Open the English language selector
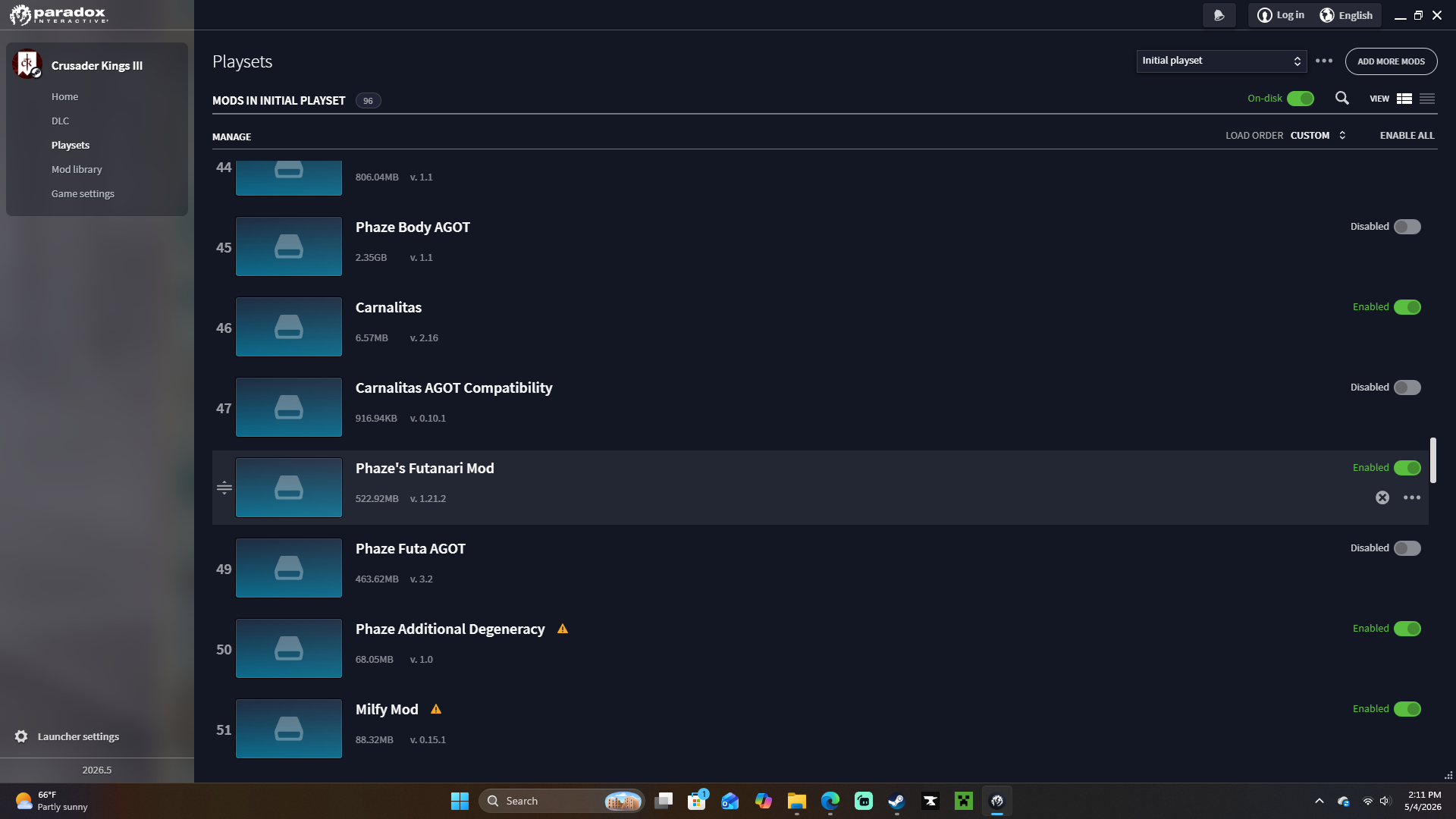 click(1347, 15)
